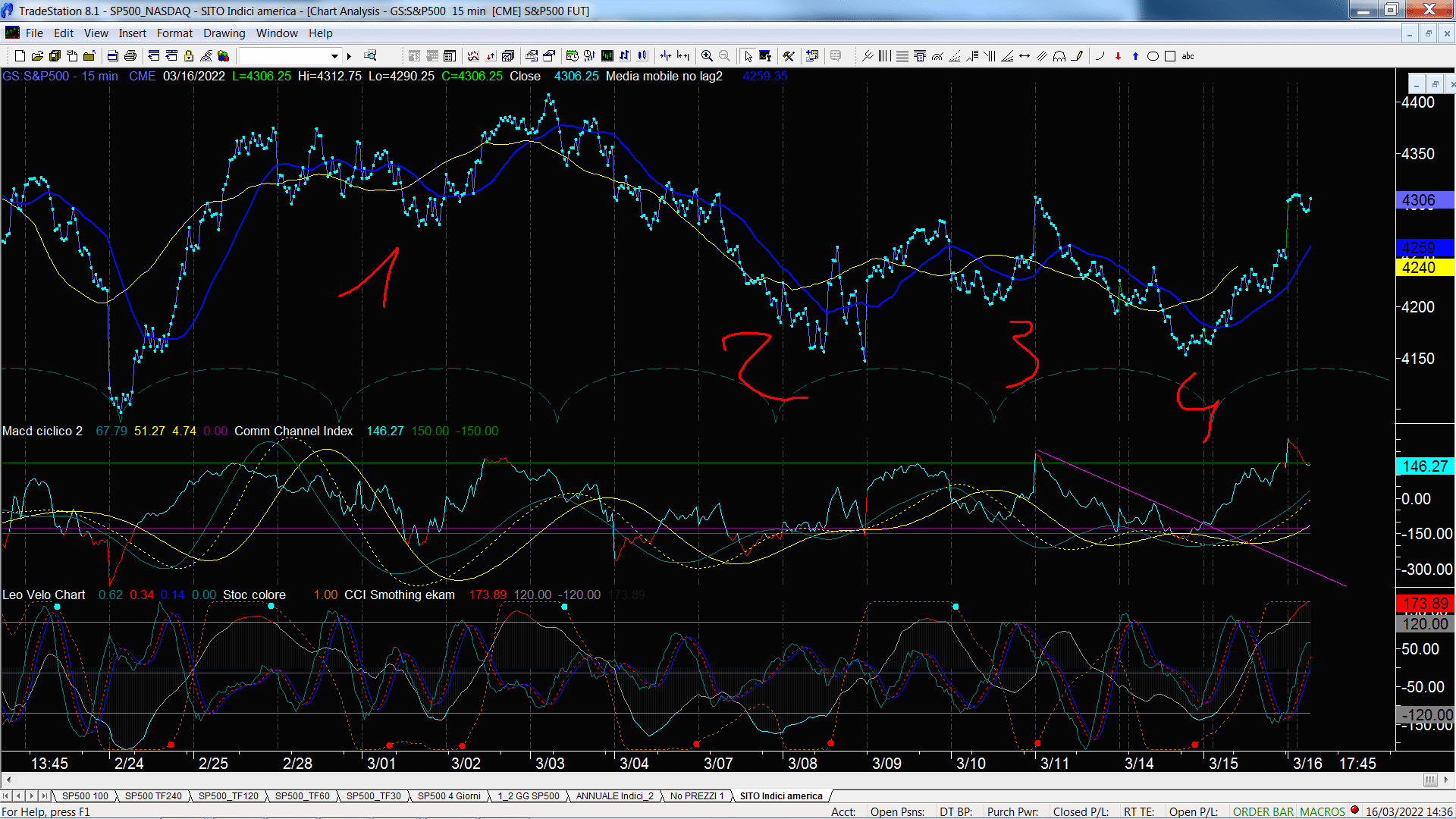
Task: Switch to the SP500_TF120 tab
Action: (228, 796)
